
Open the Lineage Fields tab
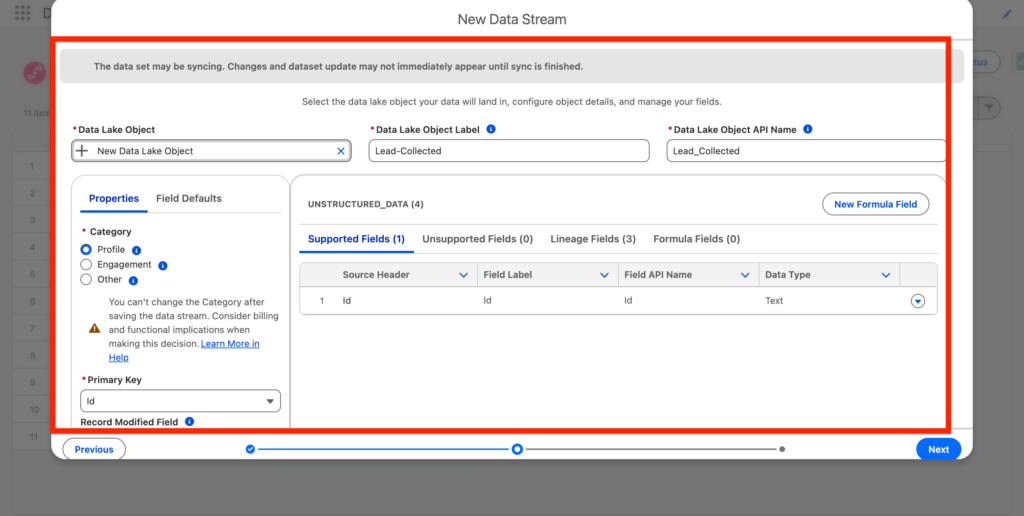pos(594,239)
